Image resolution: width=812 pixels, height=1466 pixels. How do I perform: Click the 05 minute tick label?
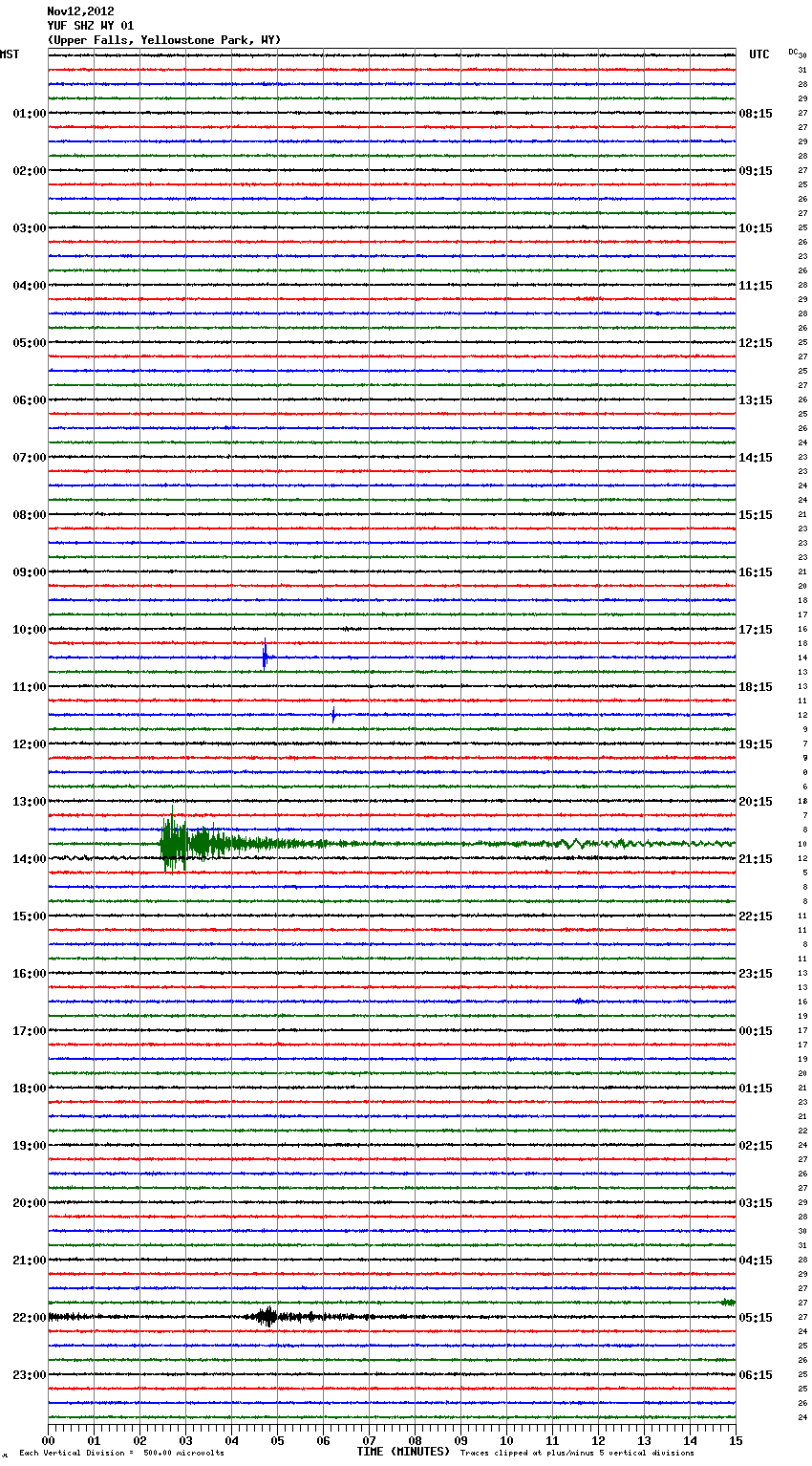277,1440
